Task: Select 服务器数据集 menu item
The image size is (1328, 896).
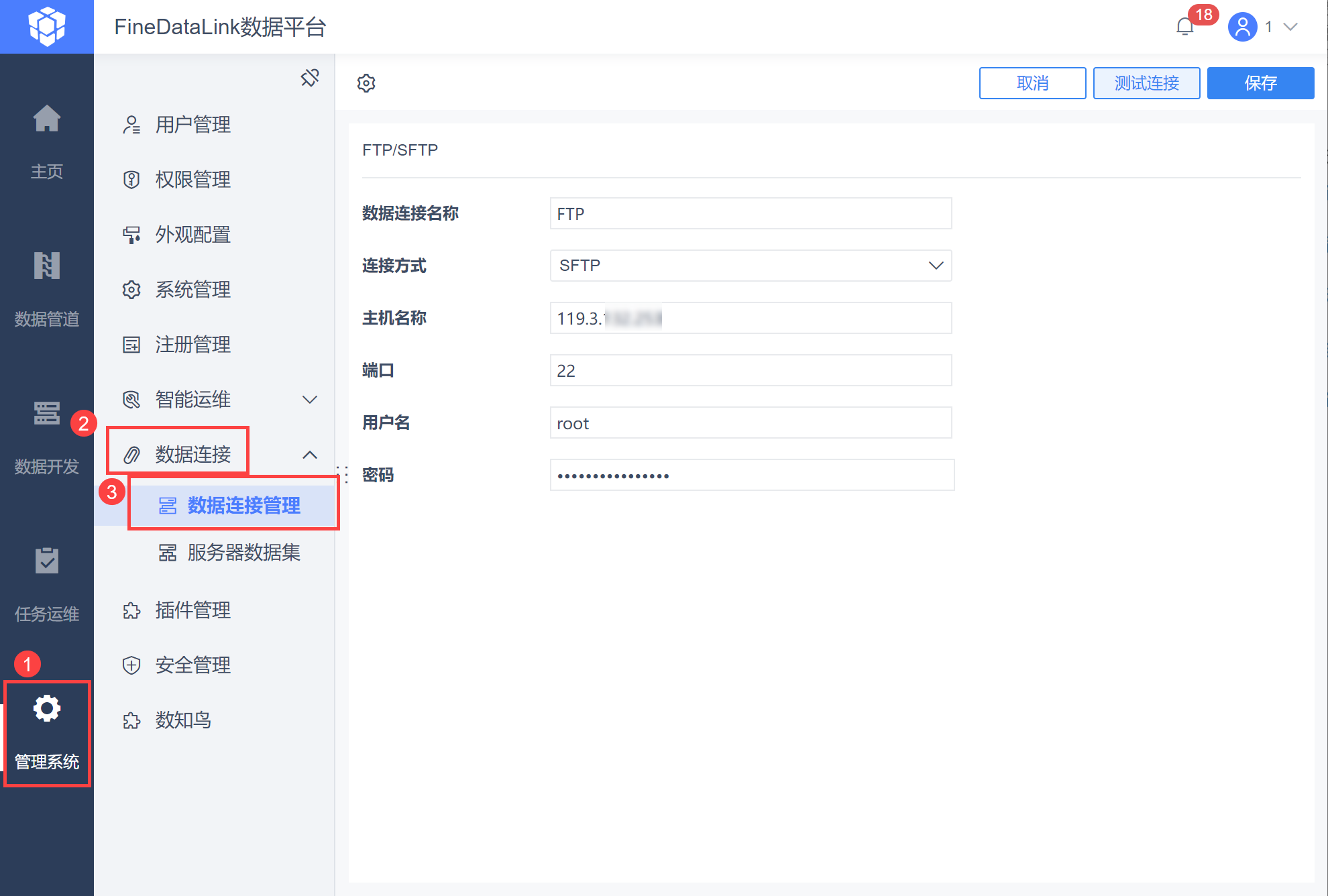Action: pyautogui.click(x=243, y=553)
